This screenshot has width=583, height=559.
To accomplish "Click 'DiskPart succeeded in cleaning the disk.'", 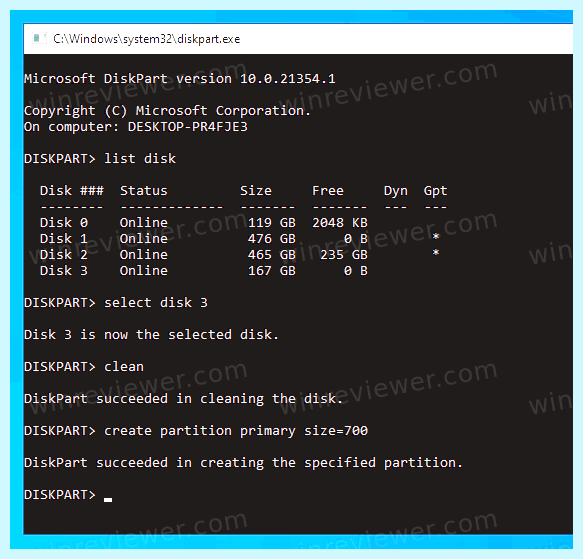I will (x=183, y=398).
